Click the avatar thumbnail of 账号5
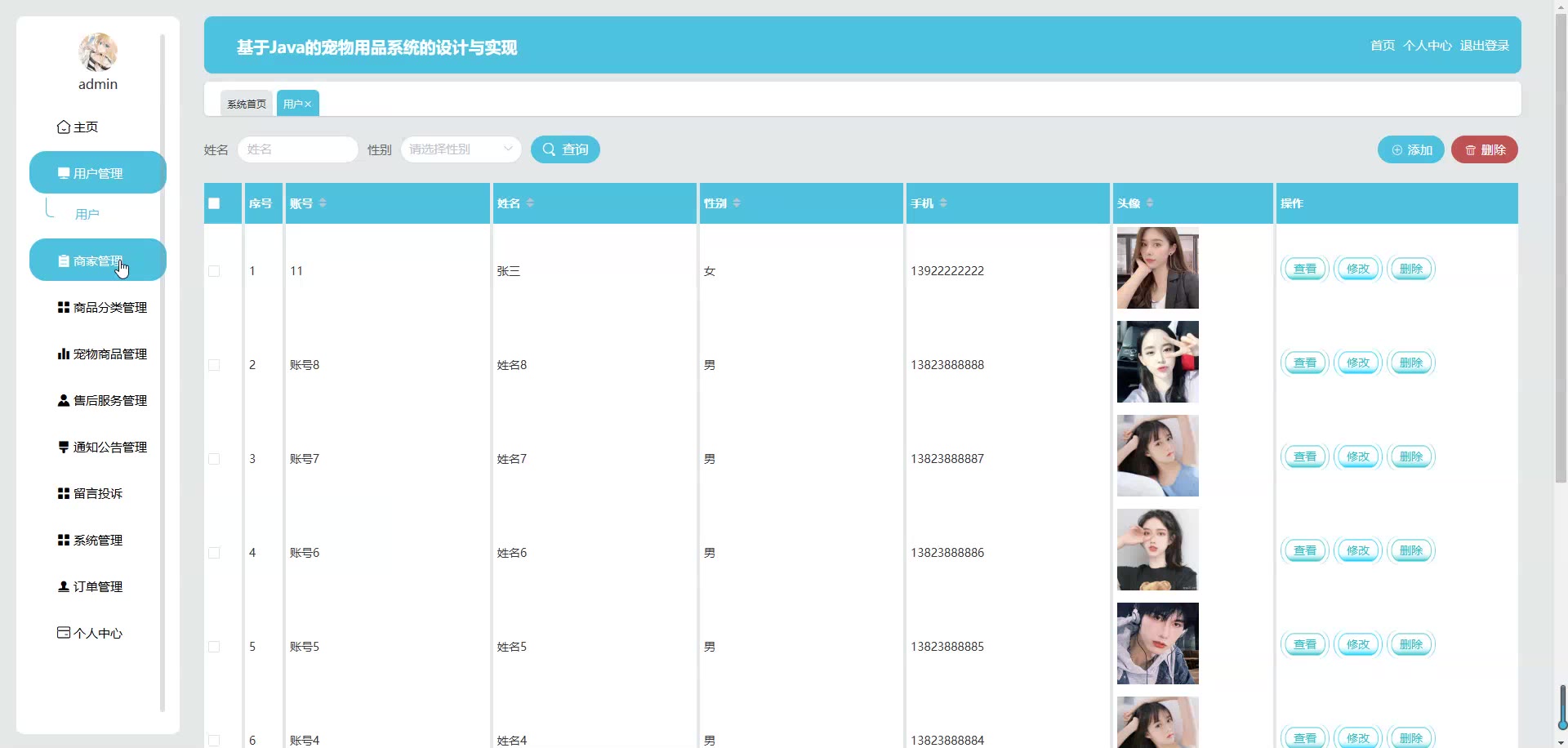Viewport: 1568px width, 748px height. [1158, 643]
